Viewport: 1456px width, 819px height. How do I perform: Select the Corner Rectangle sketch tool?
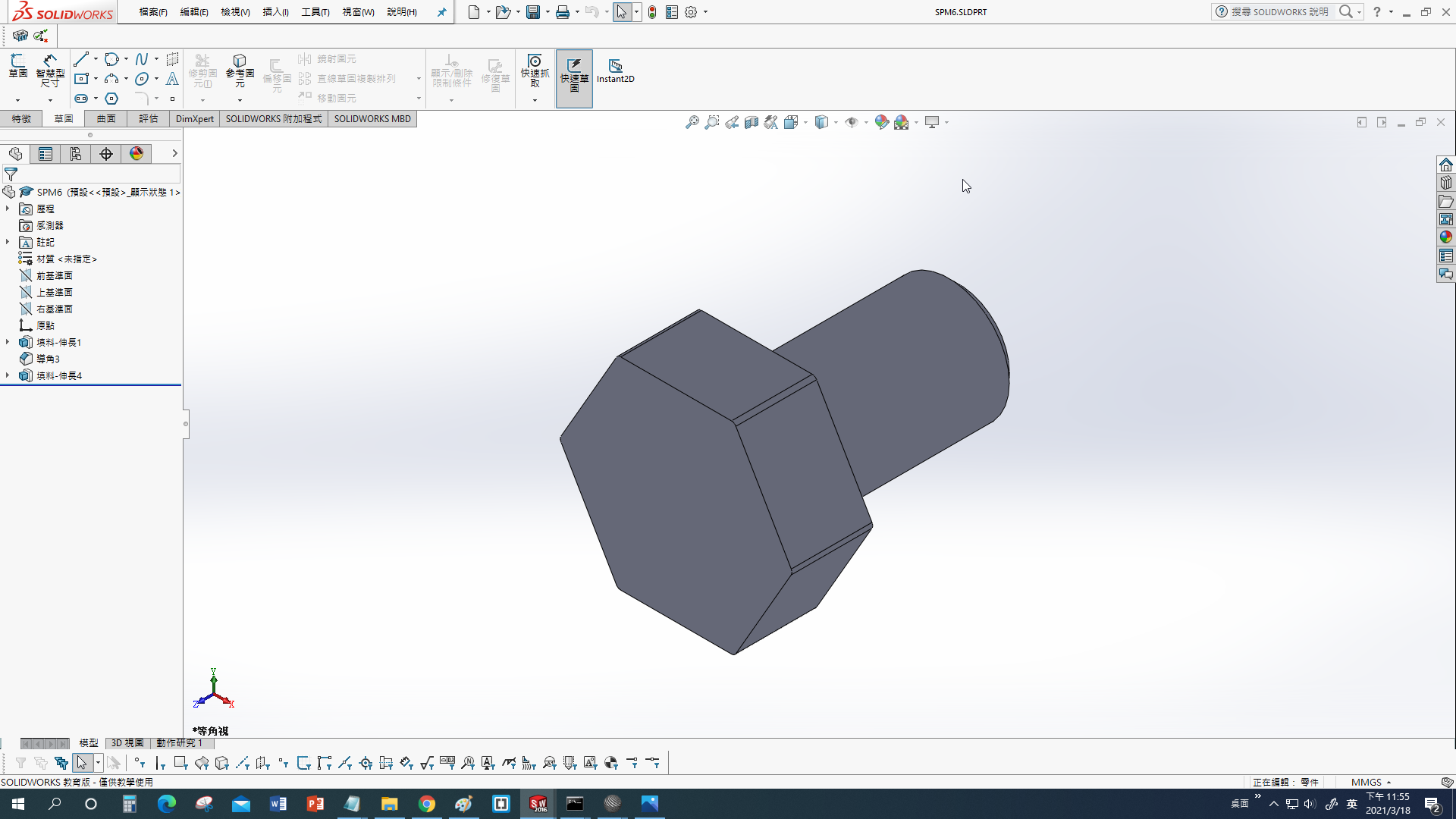click(81, 79)
